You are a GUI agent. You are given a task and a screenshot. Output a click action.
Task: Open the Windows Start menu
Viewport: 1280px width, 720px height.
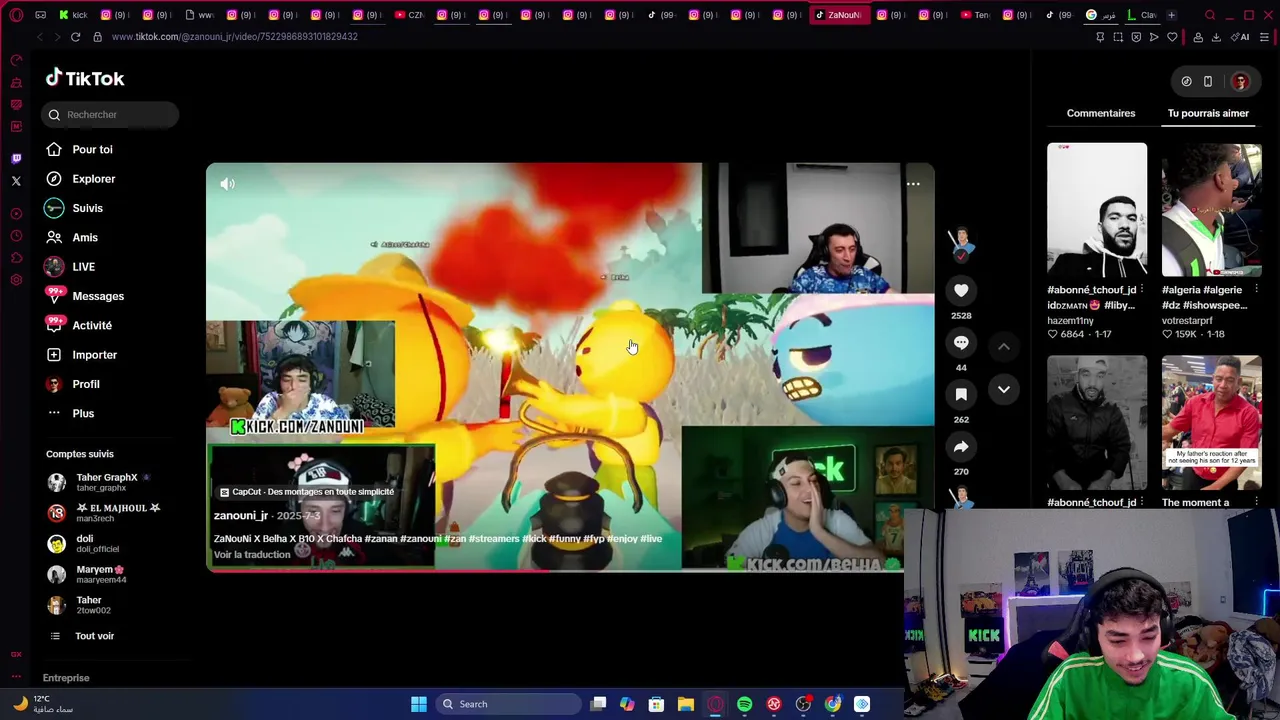419,704
